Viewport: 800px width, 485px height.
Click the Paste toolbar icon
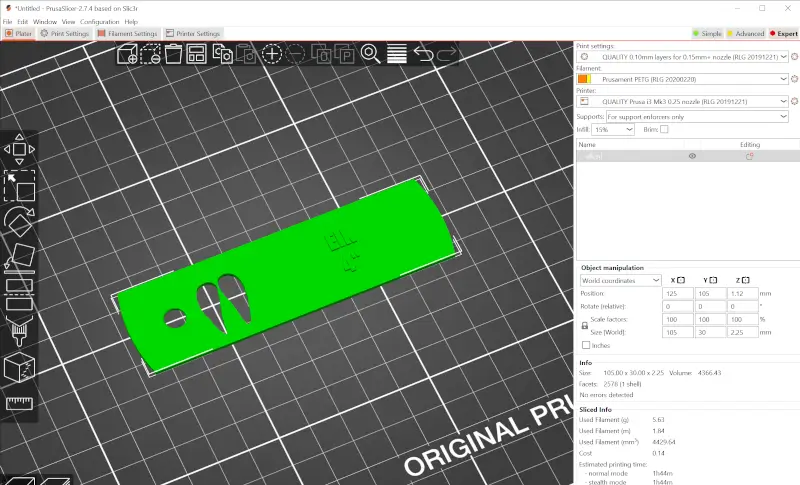point(246,54)
